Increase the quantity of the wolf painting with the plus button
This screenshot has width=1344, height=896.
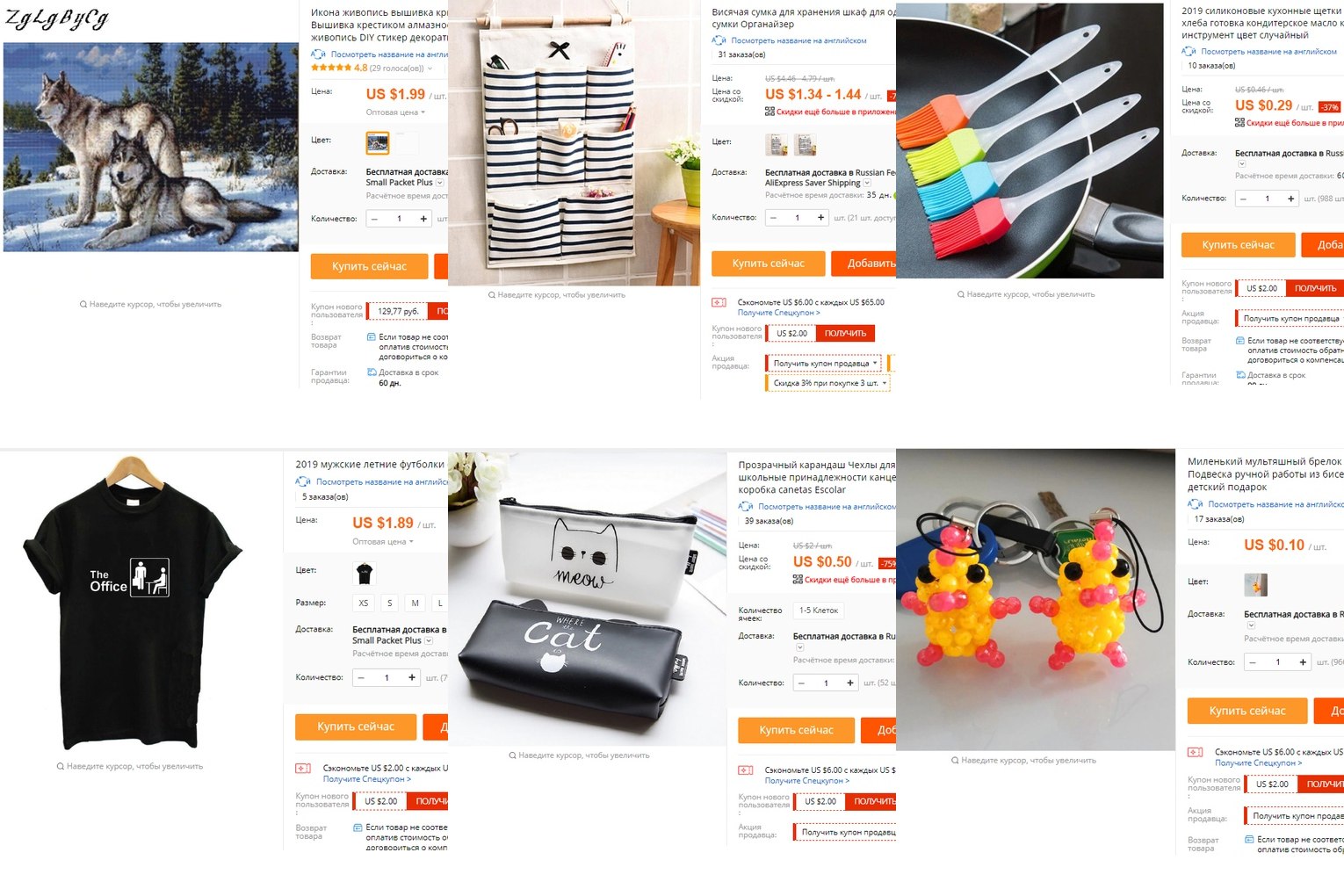423,219
